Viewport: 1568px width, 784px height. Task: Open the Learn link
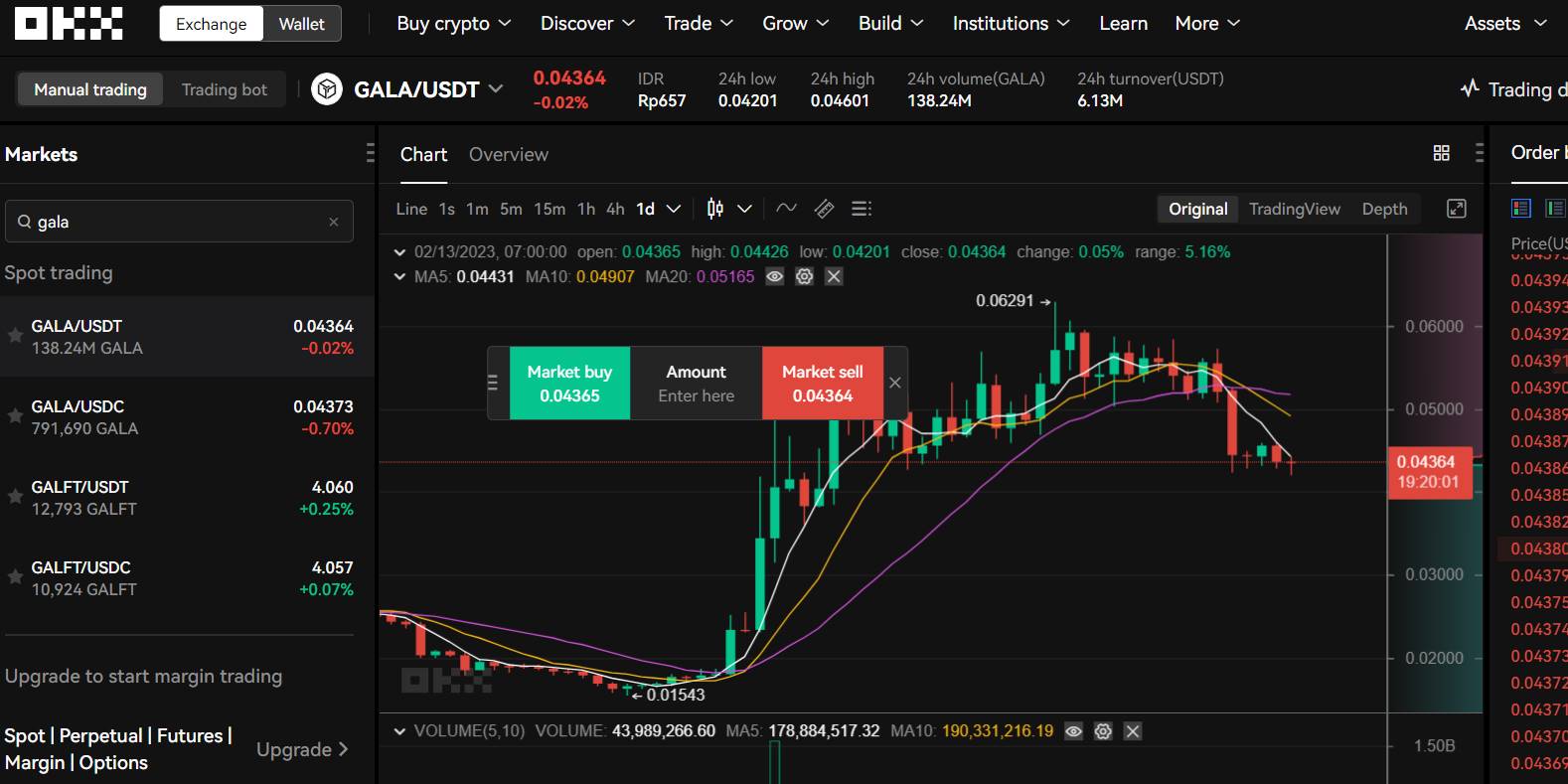coord(1123,24)
